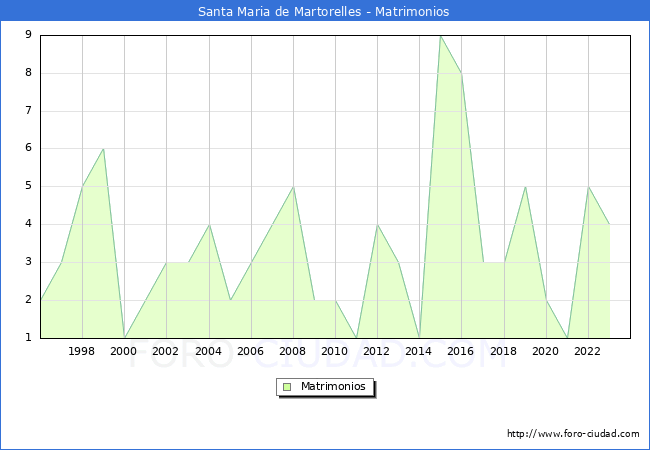
Task: Click the y-axis value 1
Action: tap(28, 337)
